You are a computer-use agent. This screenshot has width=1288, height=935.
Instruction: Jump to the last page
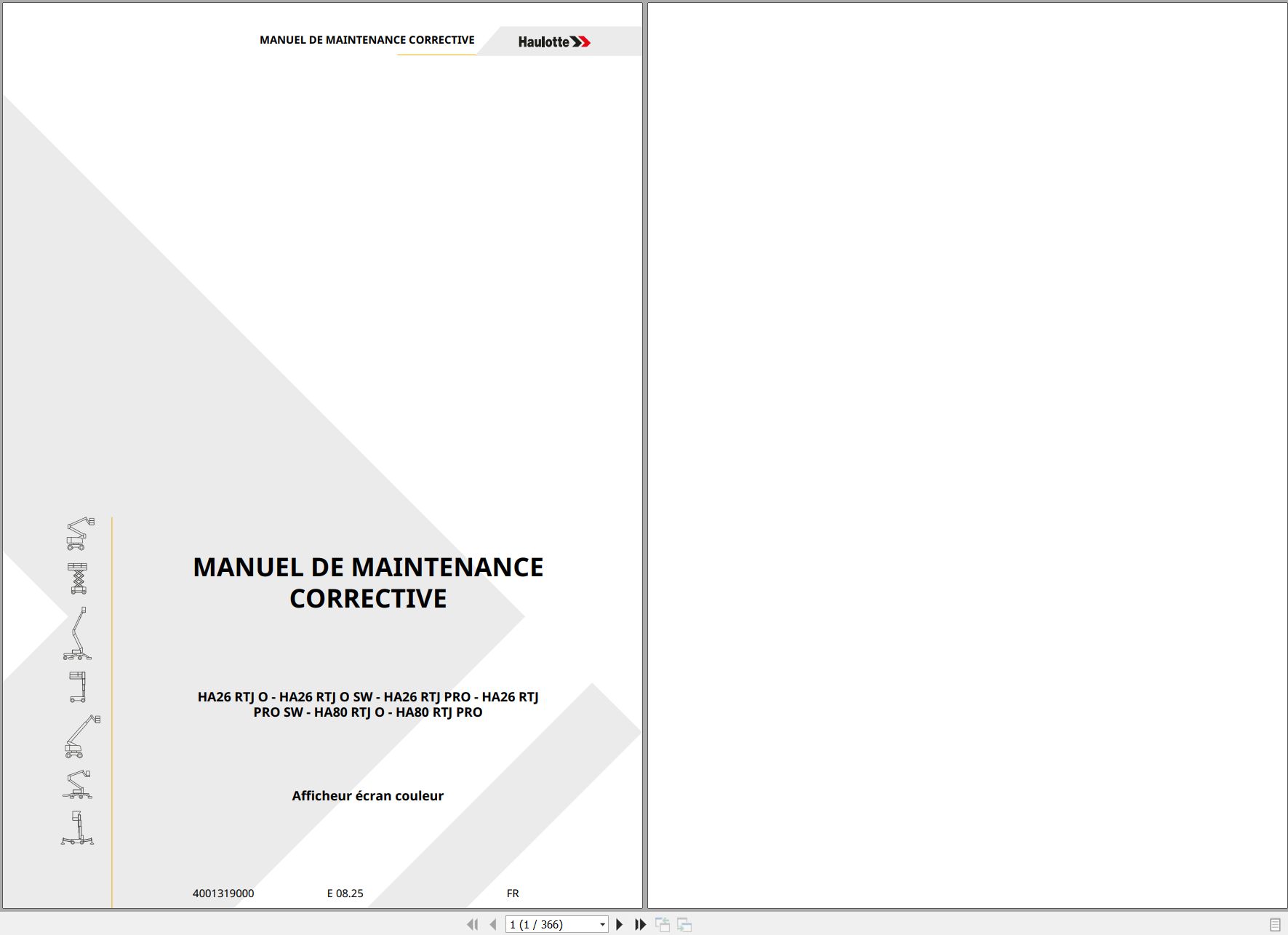coord(640,924)
